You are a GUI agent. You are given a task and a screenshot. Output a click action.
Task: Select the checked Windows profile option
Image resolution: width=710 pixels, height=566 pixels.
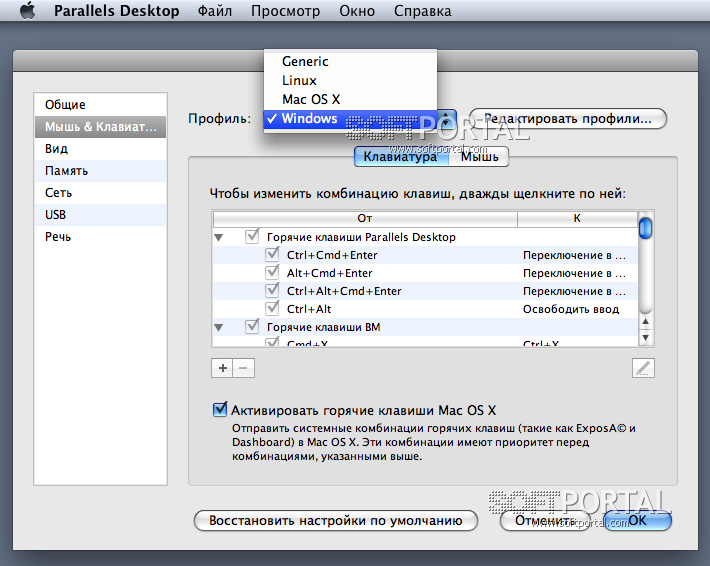pyautogui.click(x=350, y=119)
